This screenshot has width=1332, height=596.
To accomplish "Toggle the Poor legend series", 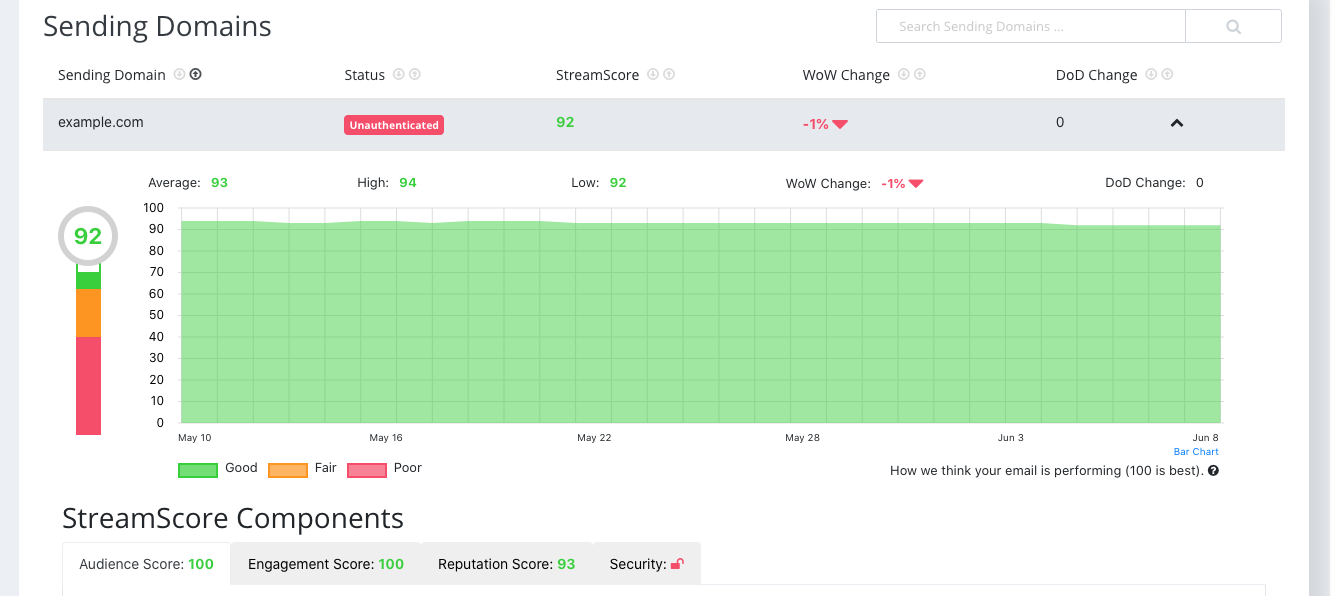I will coord(384,469).
